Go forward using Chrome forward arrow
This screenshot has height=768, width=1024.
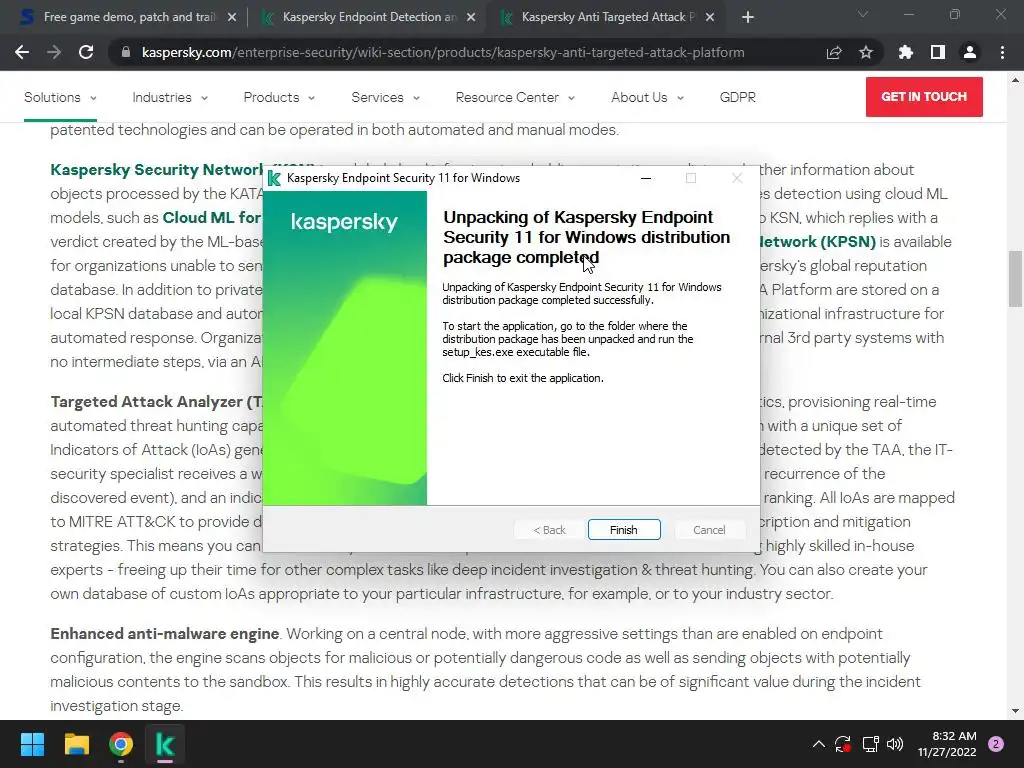tap(54, 52)
